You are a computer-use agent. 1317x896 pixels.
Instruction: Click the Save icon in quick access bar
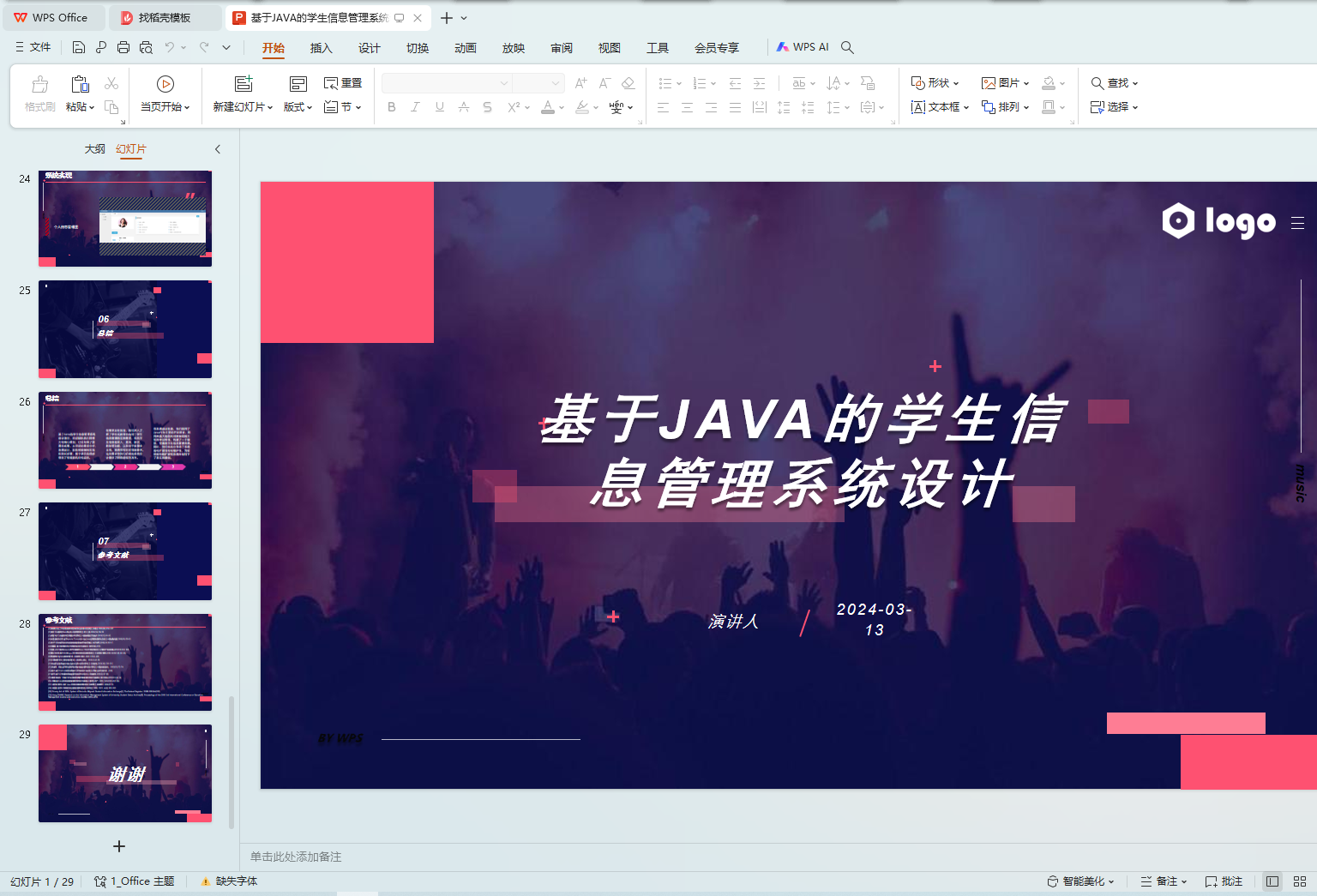point(79,47)
